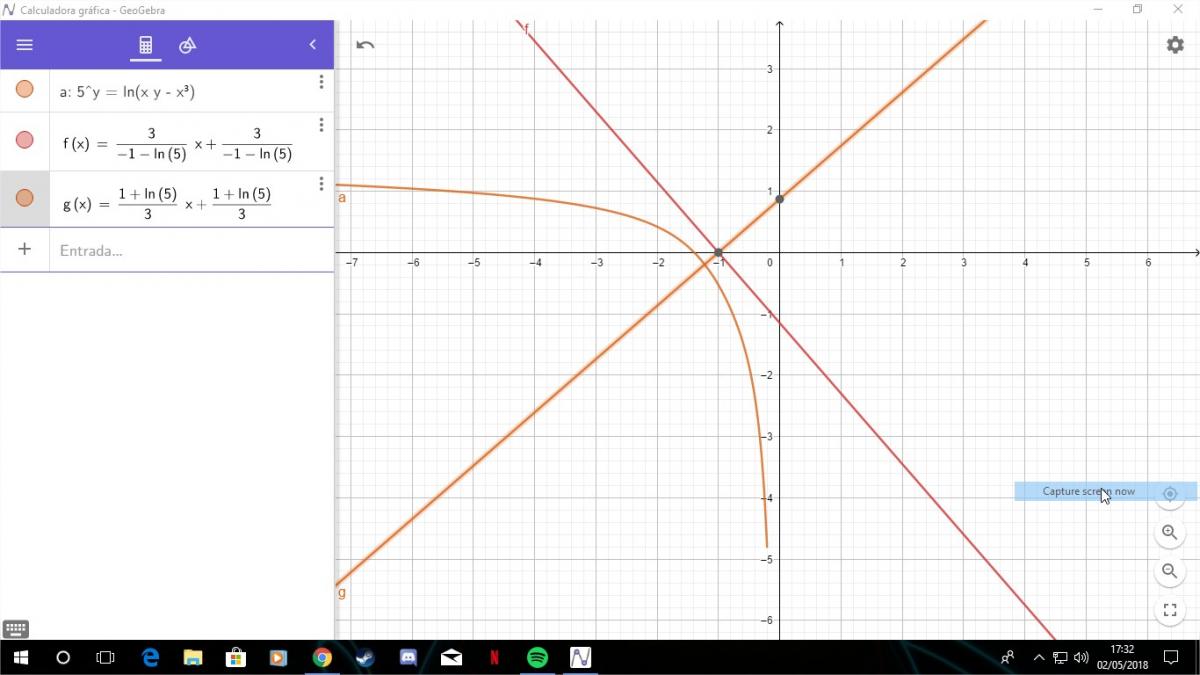Open graphics settings gear
This screenshot has width=1200, height=675.
tap(1175, 45)
